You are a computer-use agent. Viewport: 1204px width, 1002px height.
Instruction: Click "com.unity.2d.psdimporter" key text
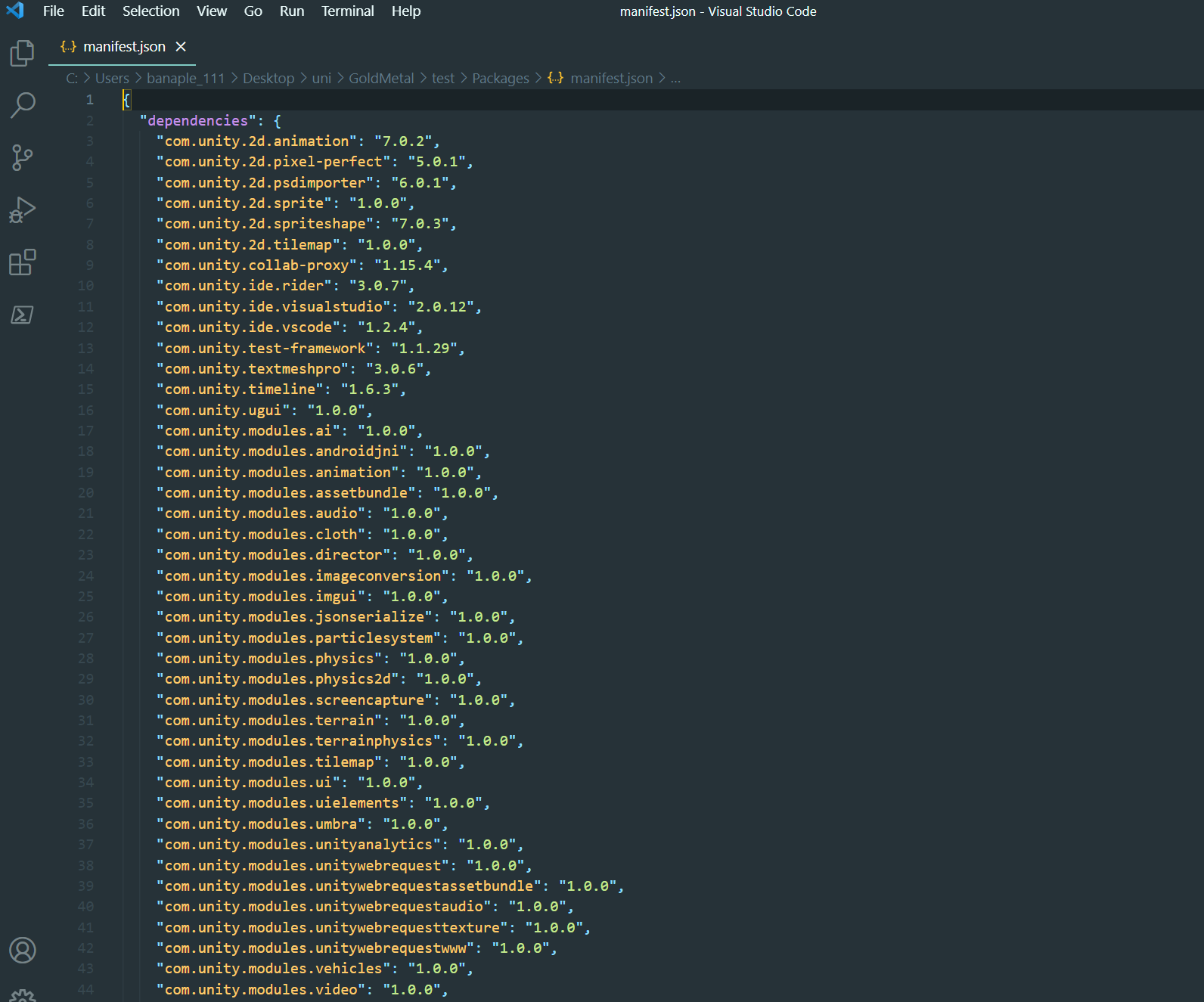265,183
